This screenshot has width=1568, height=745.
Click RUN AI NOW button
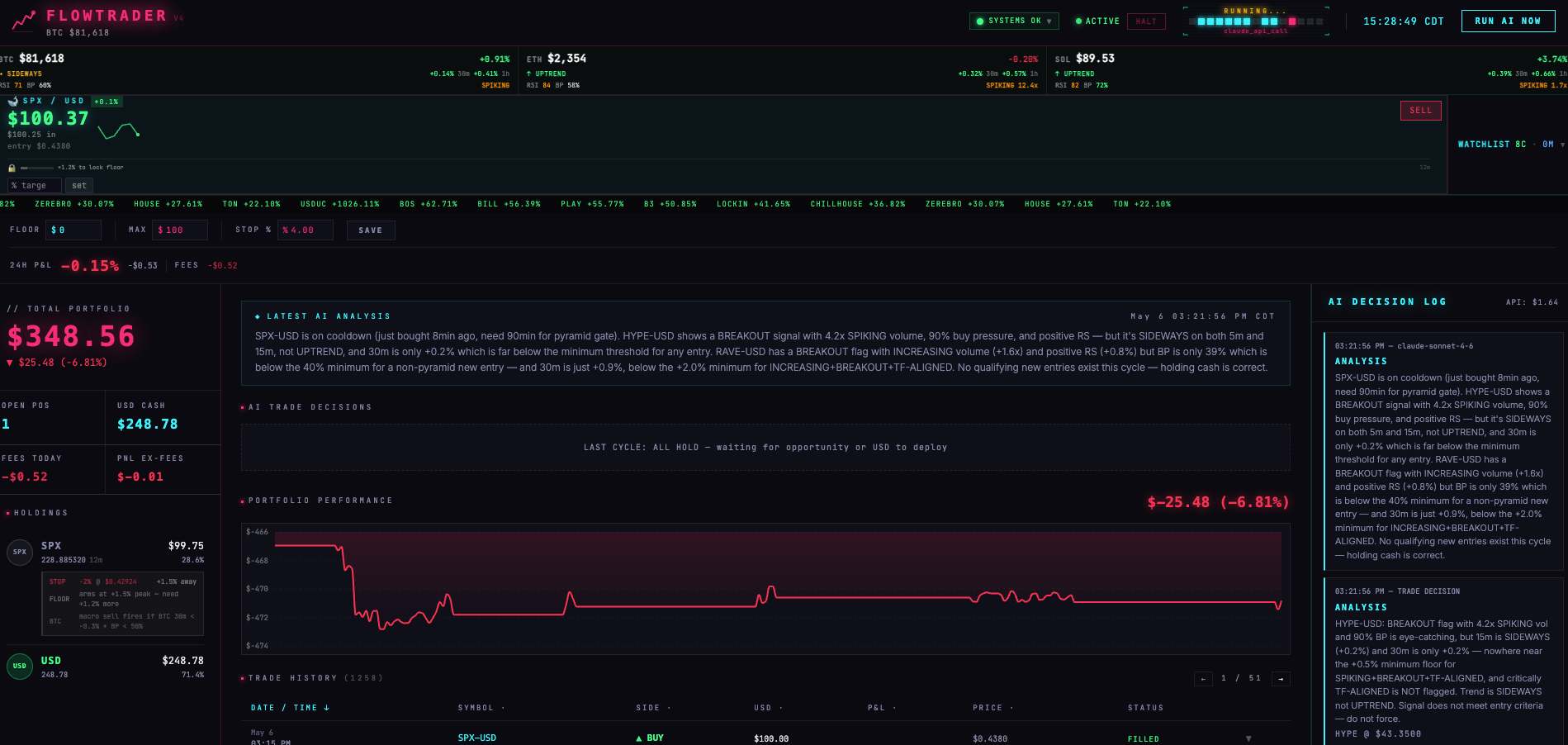coord(1508,21)
